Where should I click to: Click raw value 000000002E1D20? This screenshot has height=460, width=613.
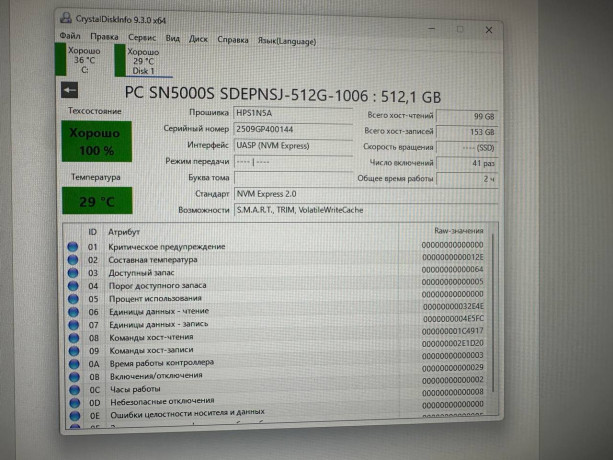click(453, 343)
